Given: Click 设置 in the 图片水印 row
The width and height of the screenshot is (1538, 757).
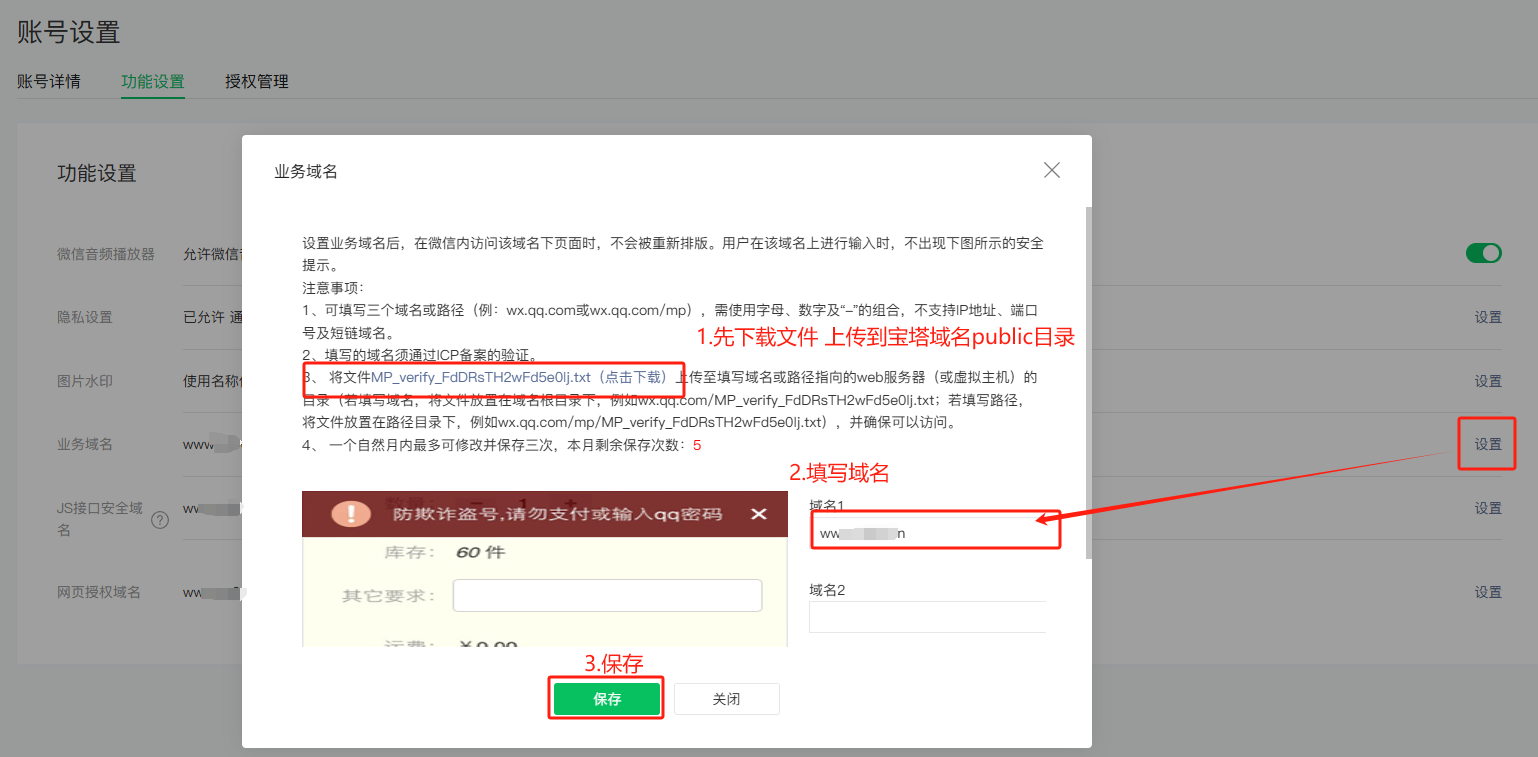Looking at the screenshot, I should pos(1487,381).
